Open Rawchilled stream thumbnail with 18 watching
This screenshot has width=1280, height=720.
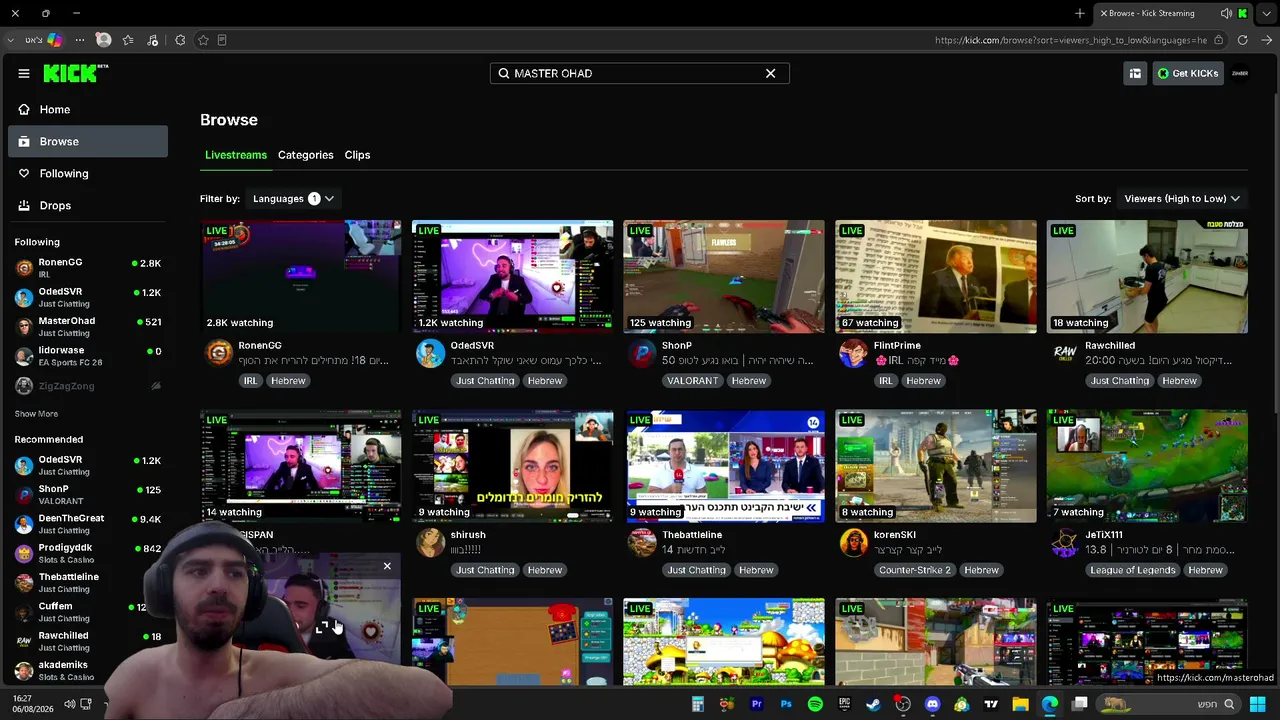coord(1147,276)
